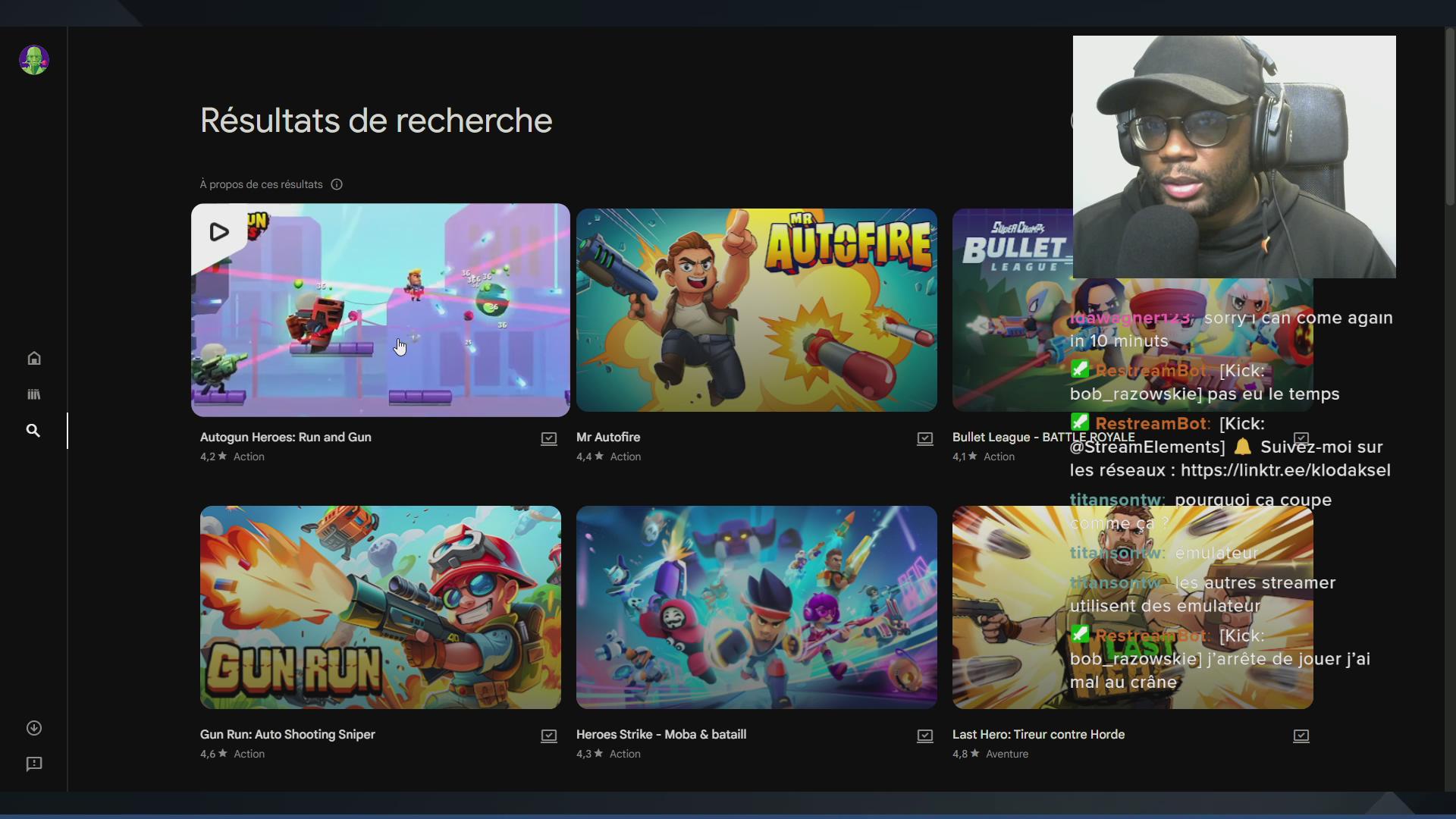The image size is (1456, 819).
Task: Click install-on-PC icon for Gun Run
Action: (549, 736)
